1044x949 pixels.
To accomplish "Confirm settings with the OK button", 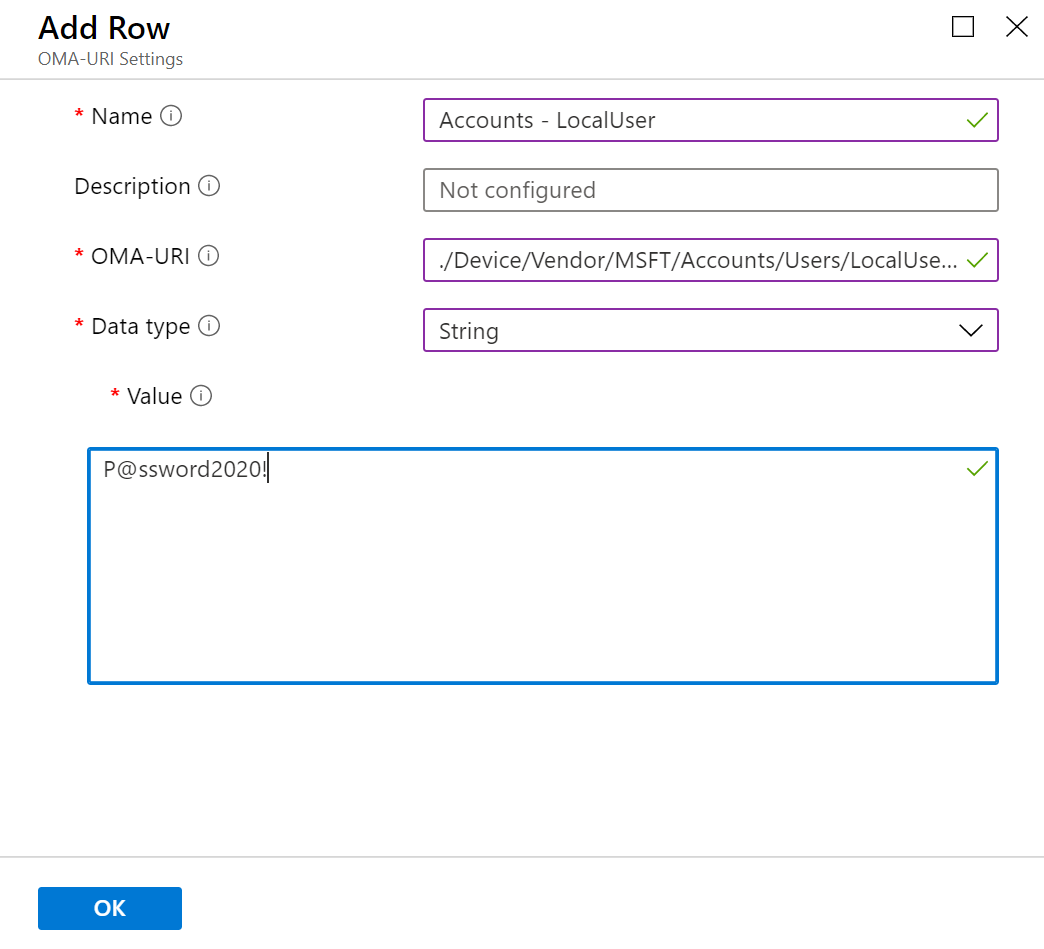I will click(x=109, y=908).
